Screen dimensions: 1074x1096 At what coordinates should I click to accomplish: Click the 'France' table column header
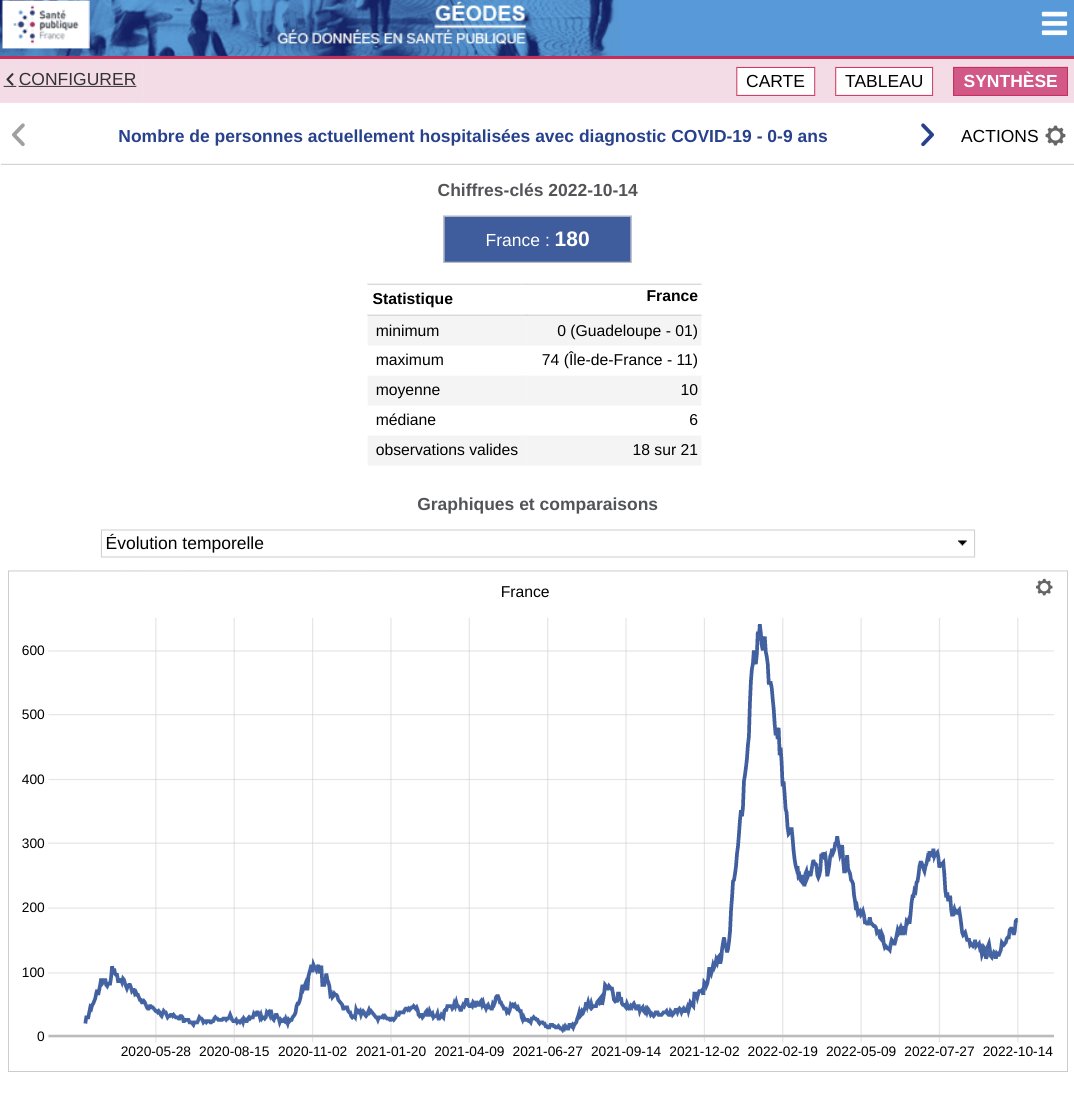(x=672, y=296)
